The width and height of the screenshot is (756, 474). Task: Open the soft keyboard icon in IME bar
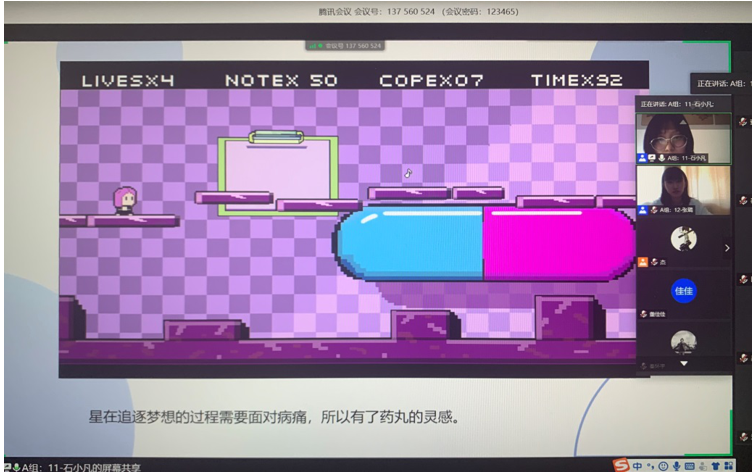point(689,466)
